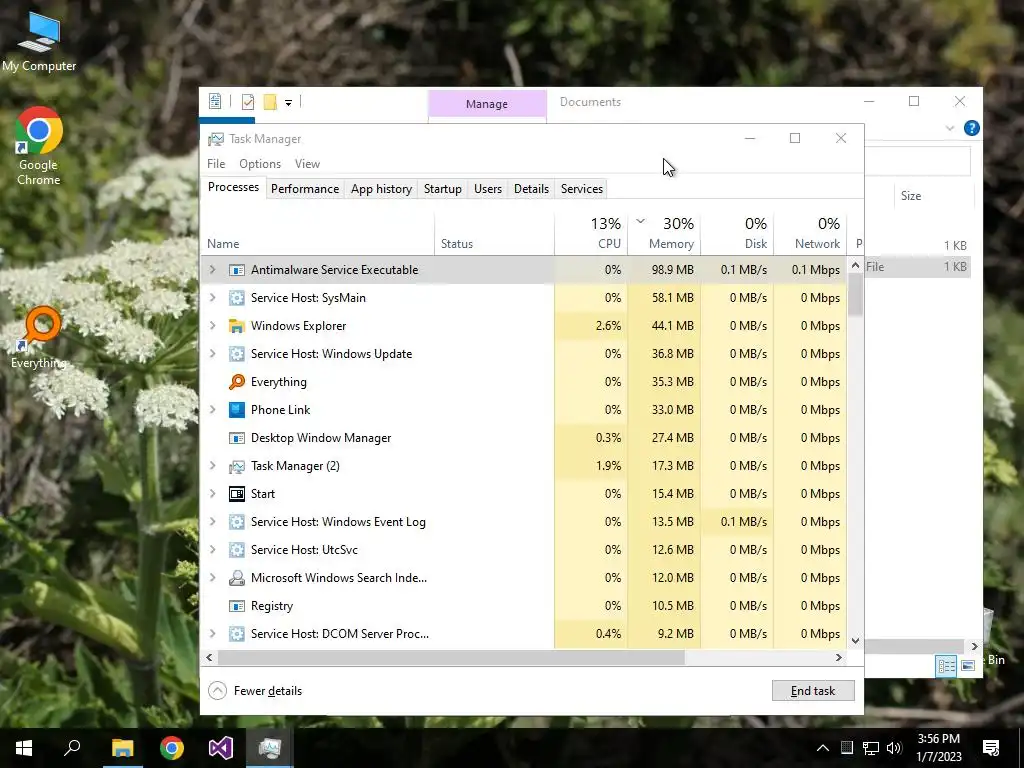Open Visual Studio from taskbar
Image resolution: width=1024 pixels, height=768 pixels.
(x=221, y=748)
